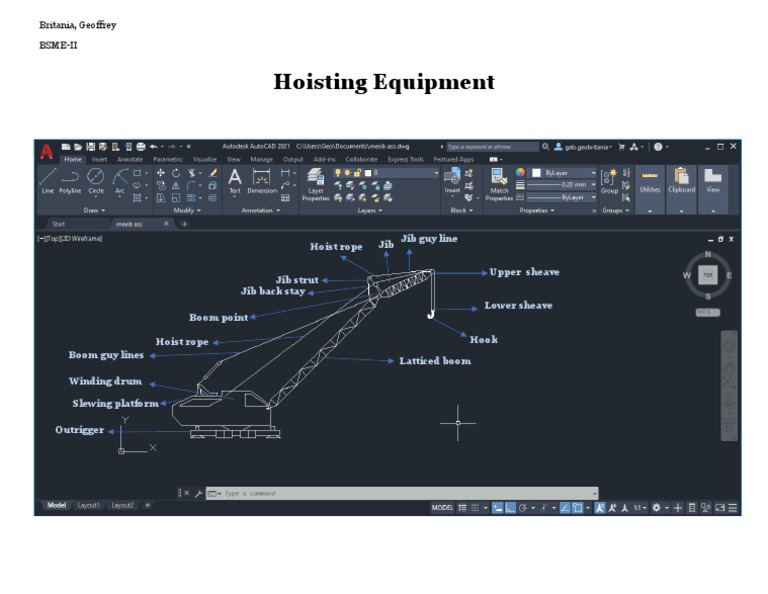Select the Circle tool
This screenshot has width=768, height=594.
[96, 181]
